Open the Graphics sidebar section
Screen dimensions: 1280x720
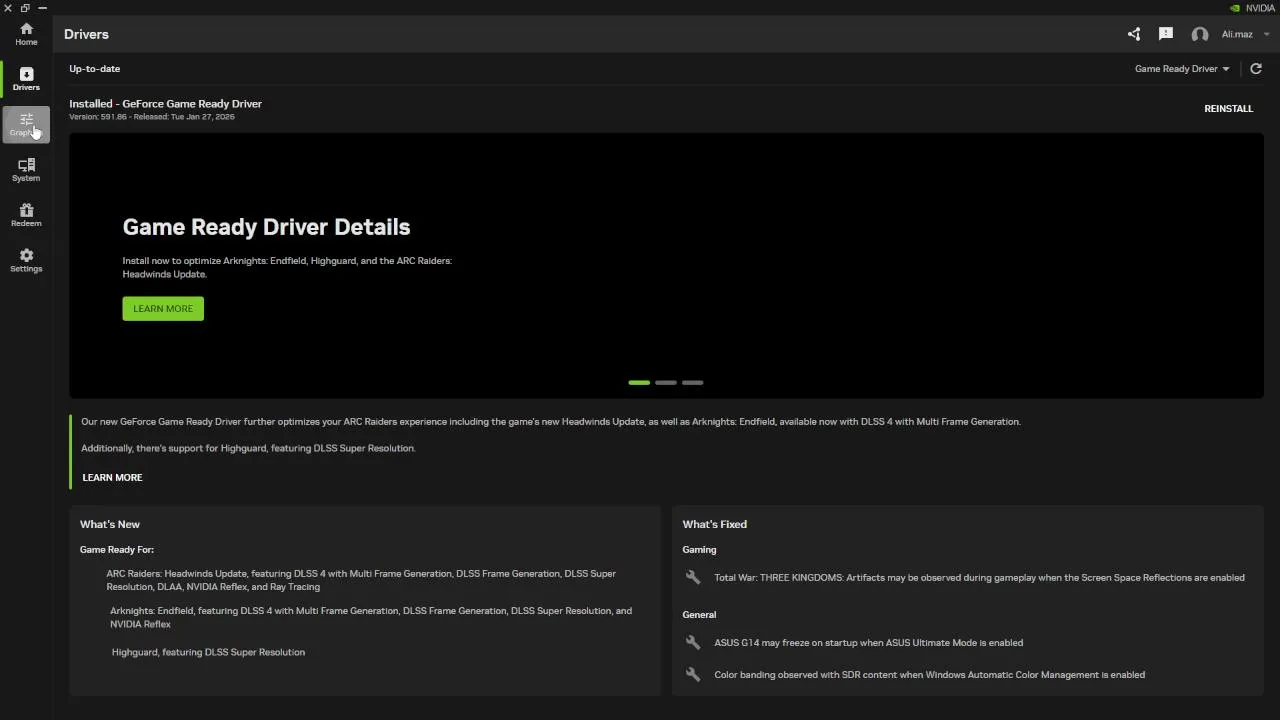click(26, 125)
